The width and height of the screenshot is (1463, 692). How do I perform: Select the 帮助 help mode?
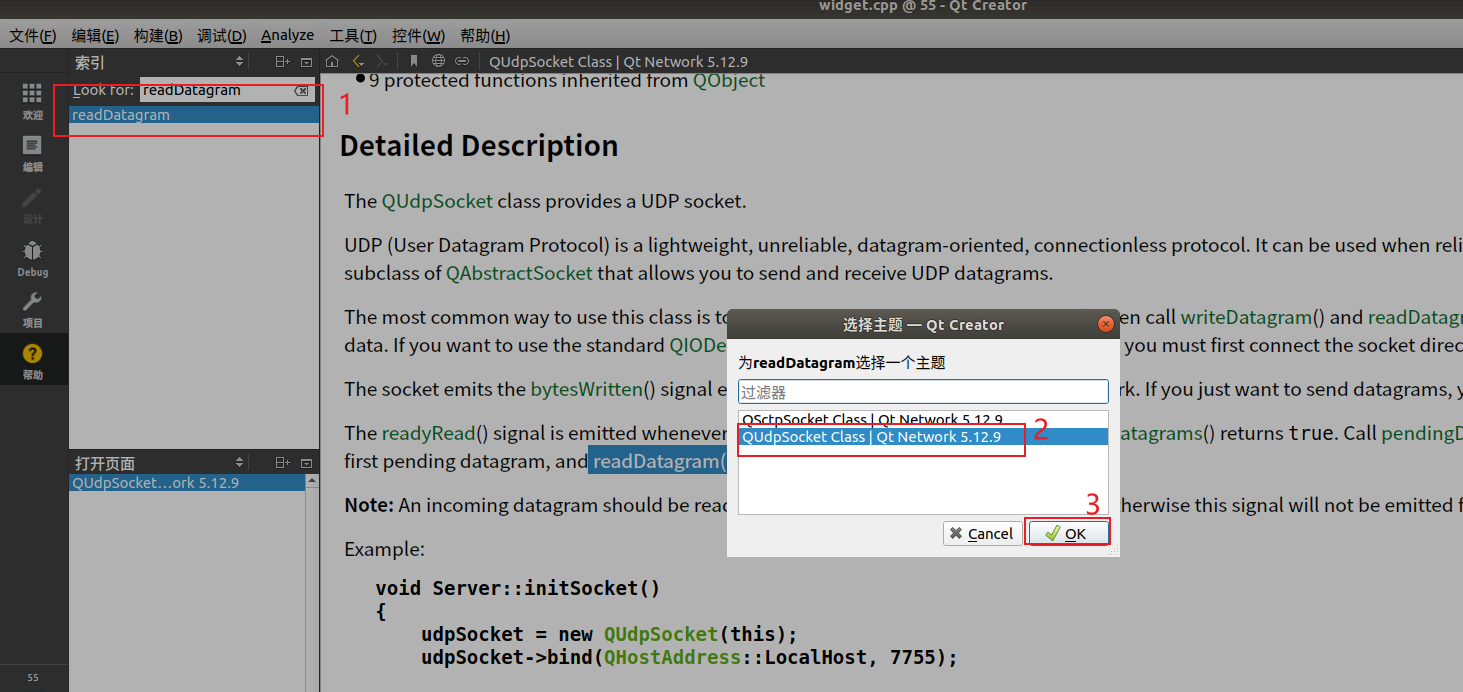[32, 361]
